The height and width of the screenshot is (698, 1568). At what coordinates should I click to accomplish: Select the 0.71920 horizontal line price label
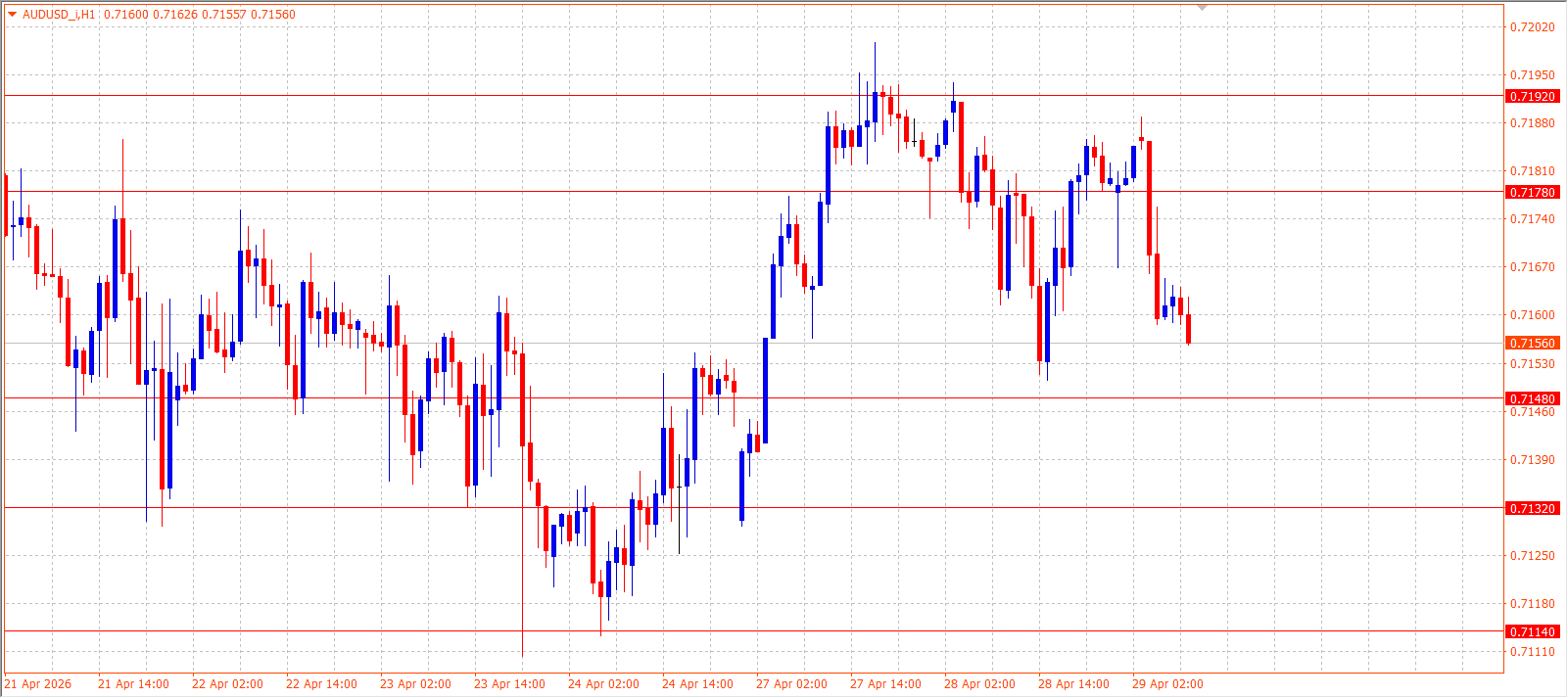pyautogui.click(x=1532, y=96)
